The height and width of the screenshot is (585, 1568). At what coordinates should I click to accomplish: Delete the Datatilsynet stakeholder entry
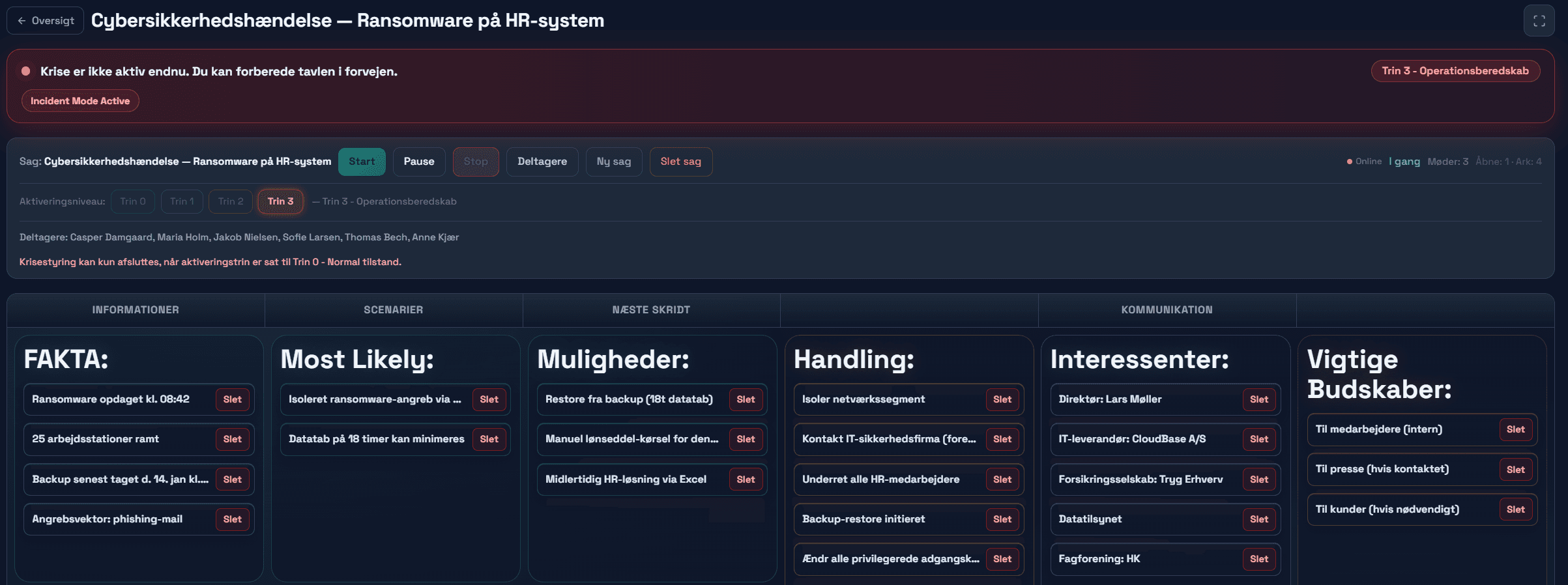click(x=1258, y=519)
